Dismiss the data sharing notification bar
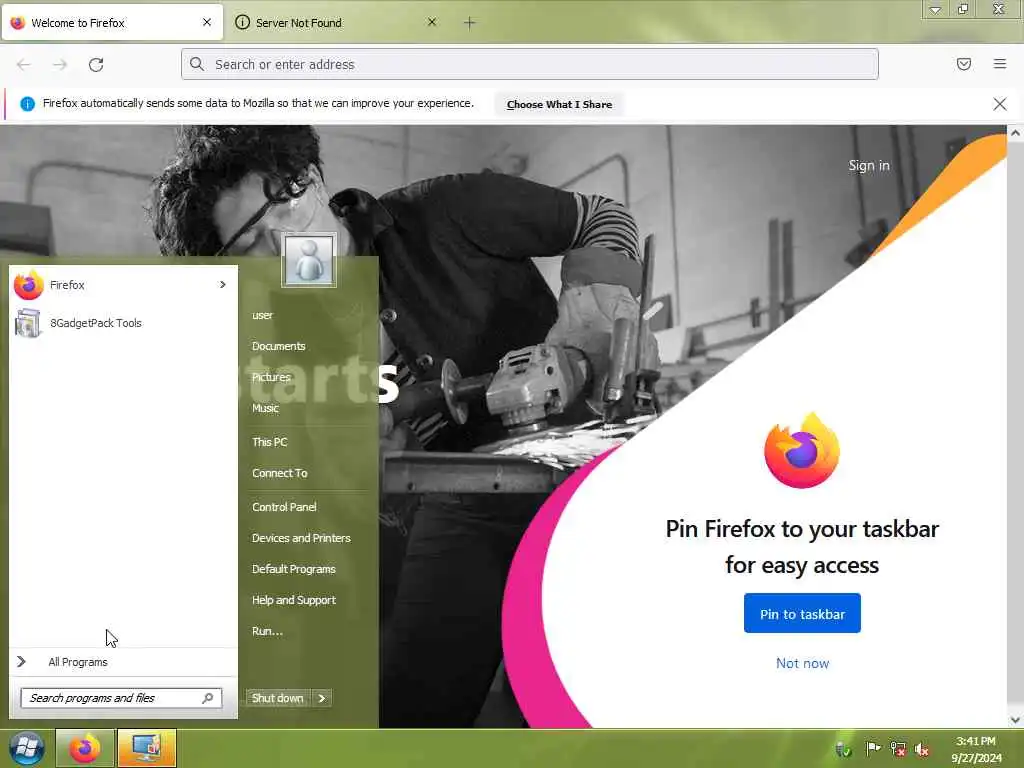The width and height of the screenshot is (1024, 768). click(x=999, y=104)
